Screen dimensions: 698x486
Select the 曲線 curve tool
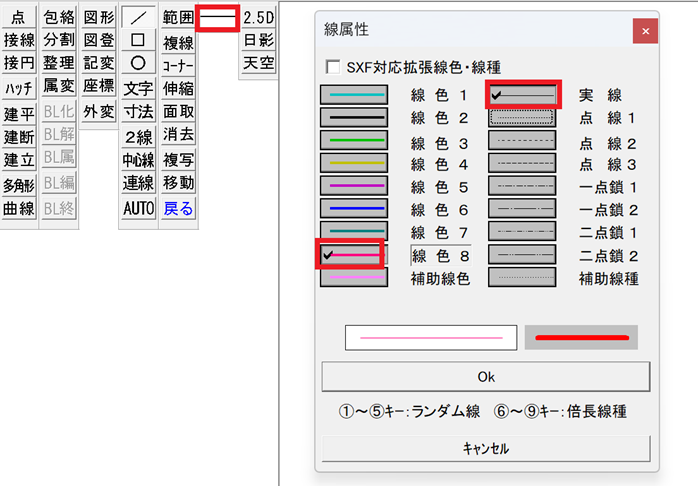coord(19,208)
